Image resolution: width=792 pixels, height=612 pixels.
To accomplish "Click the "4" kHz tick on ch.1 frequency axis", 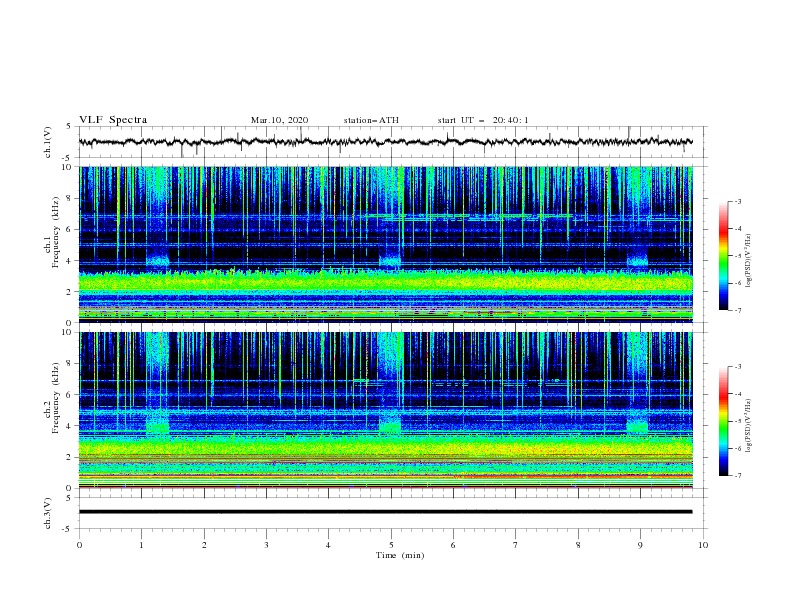I will click(70, 261).
